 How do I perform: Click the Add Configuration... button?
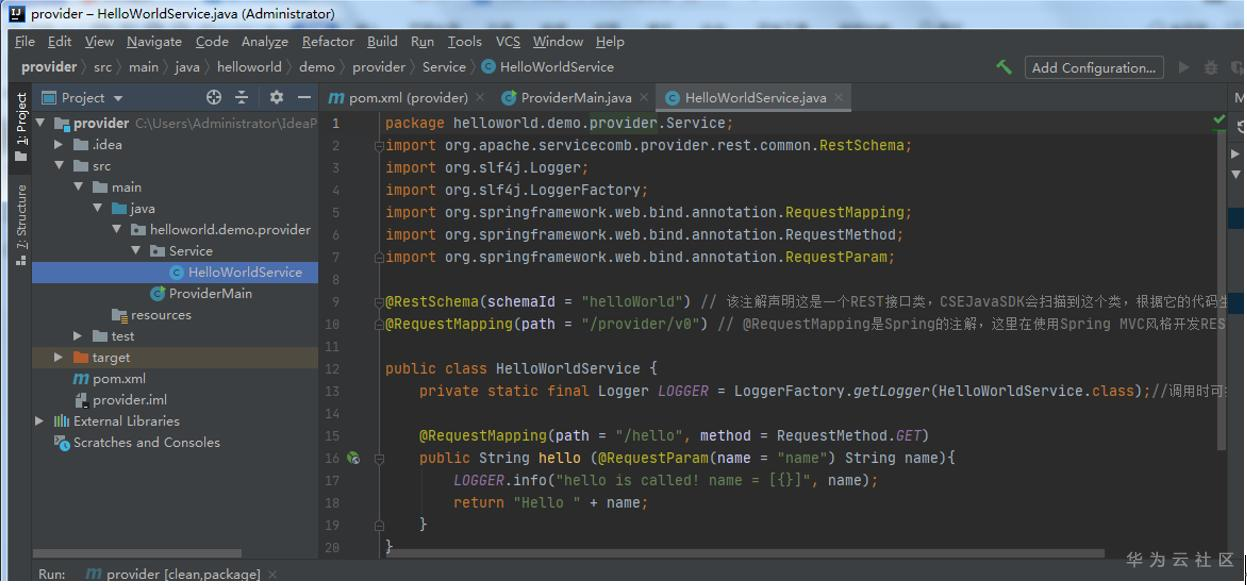pyautogui.click(x=1094, y=67)
